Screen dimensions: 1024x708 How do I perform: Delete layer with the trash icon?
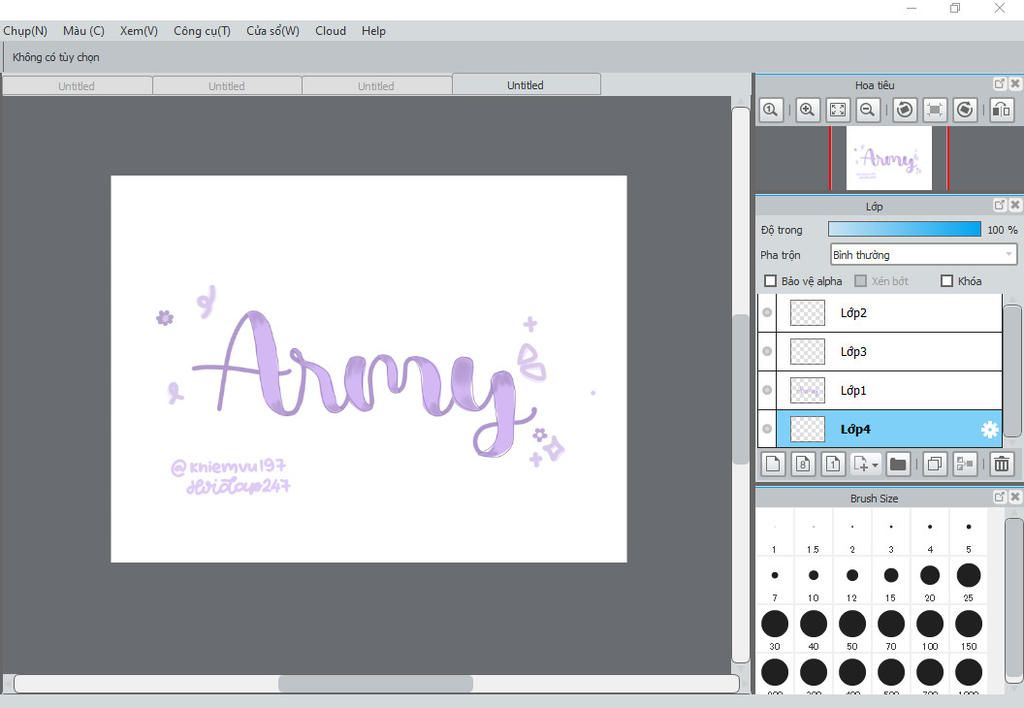pyautogui.click(x=1001, y=464)
